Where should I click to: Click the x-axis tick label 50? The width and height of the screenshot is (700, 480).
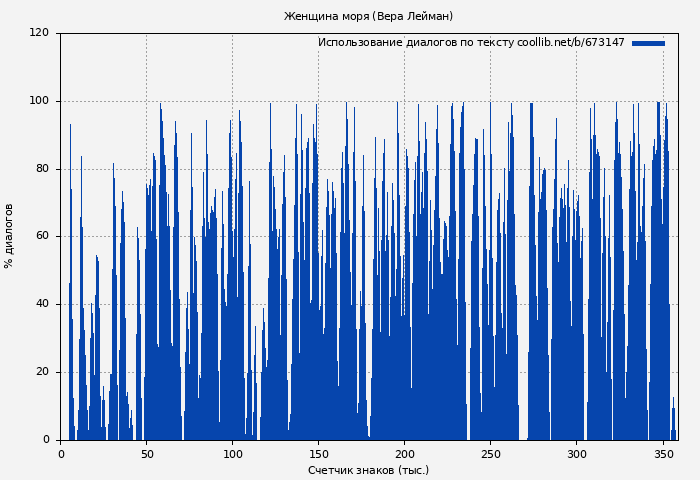pos(146,454)
